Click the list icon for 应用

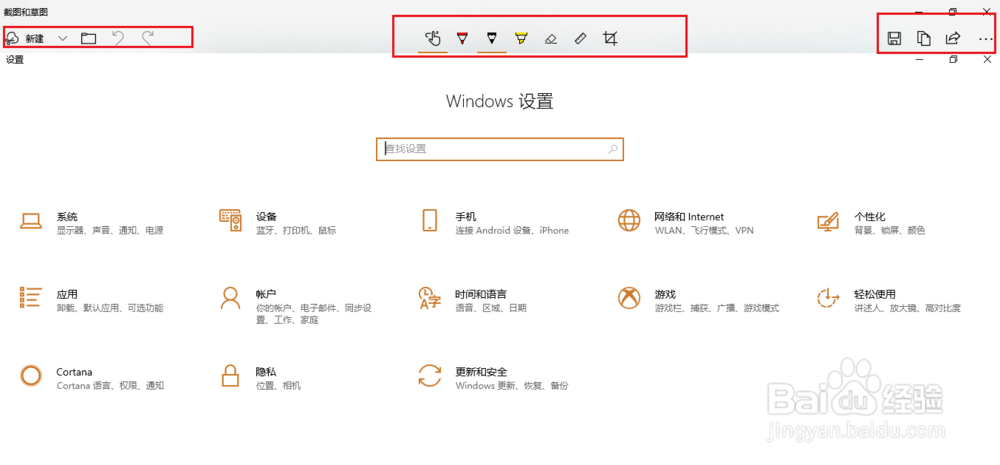(x=31, y=297)
